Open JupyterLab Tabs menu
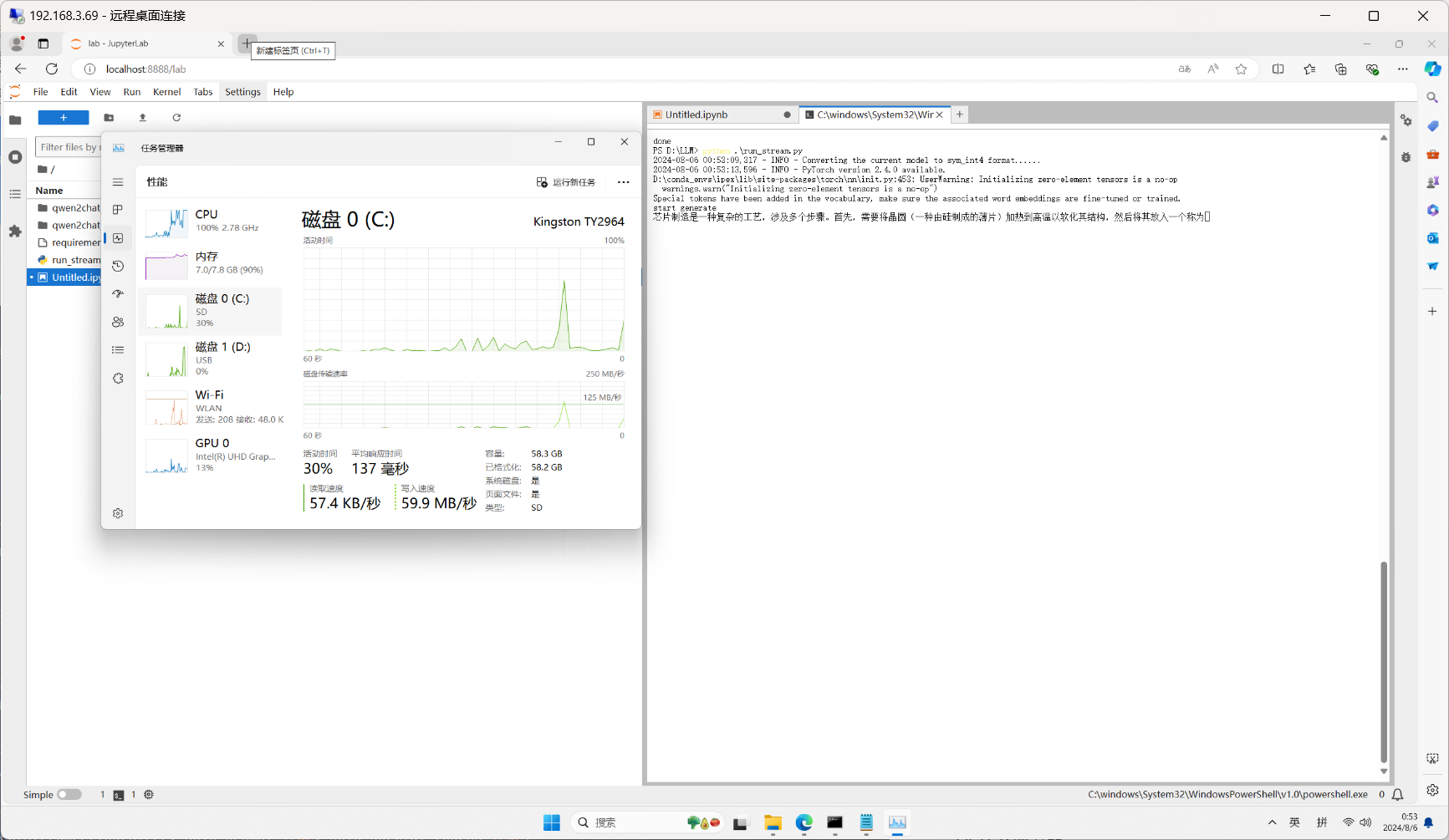1449x840 pixels. tap(203, 92)
